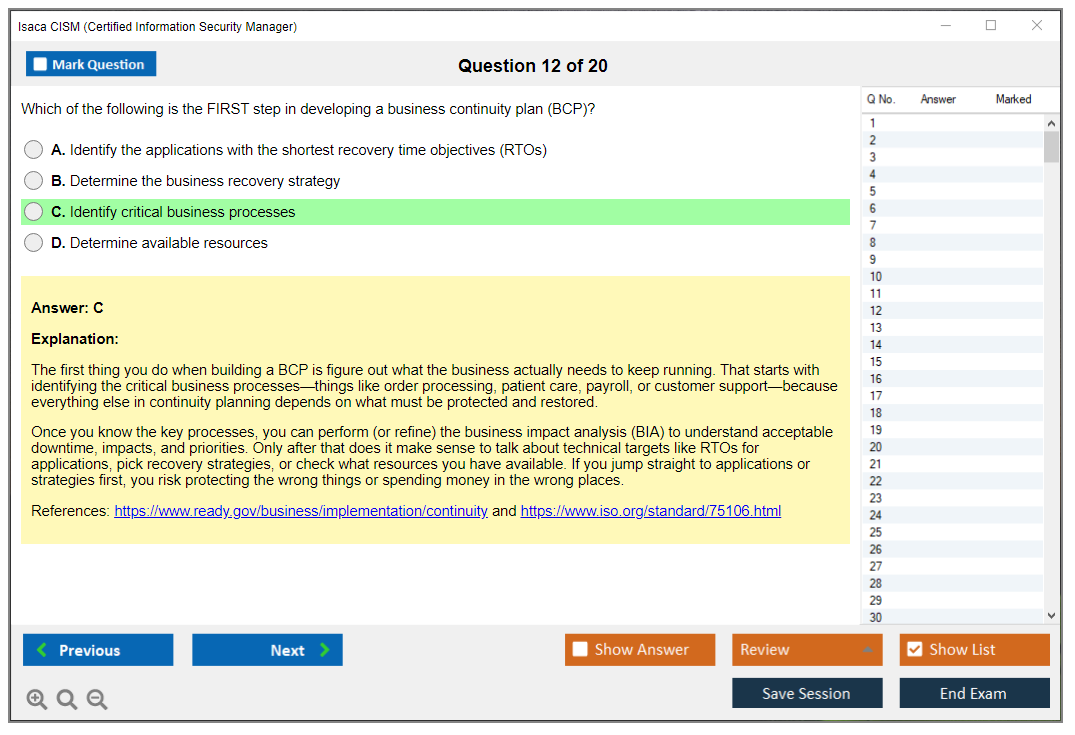The image size is (1075, 735).
Task: Click the Save Session button
Action: [x=807, y=693]
